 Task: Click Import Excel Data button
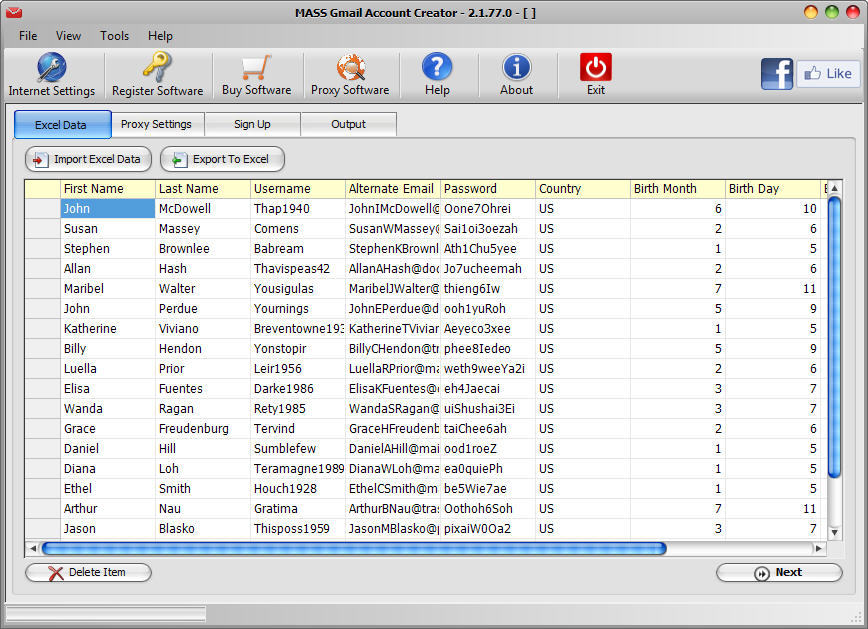tap(89, 159)
